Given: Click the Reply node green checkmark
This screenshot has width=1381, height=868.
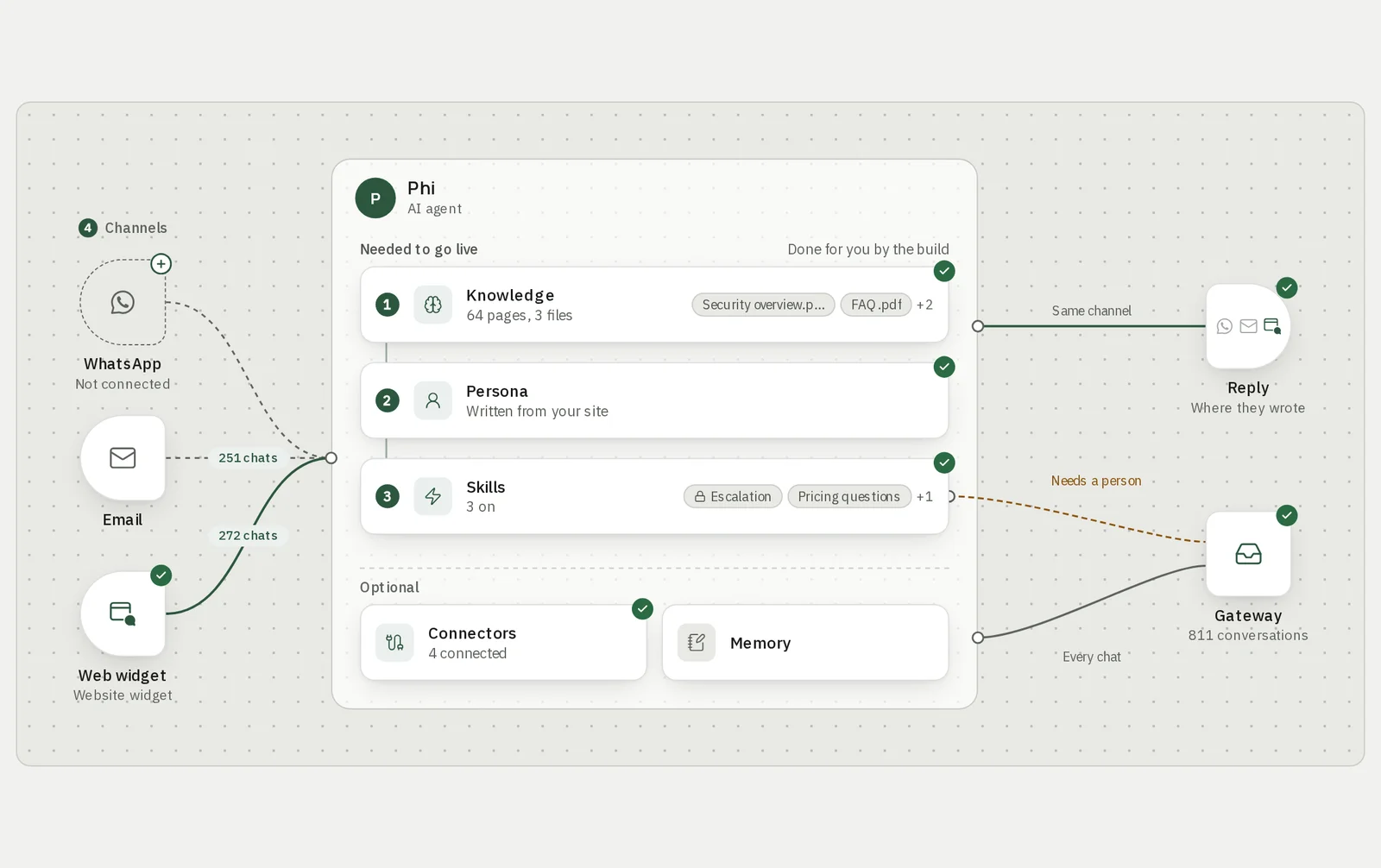Looking at the screenshot, I should (x=1287, y=288).
